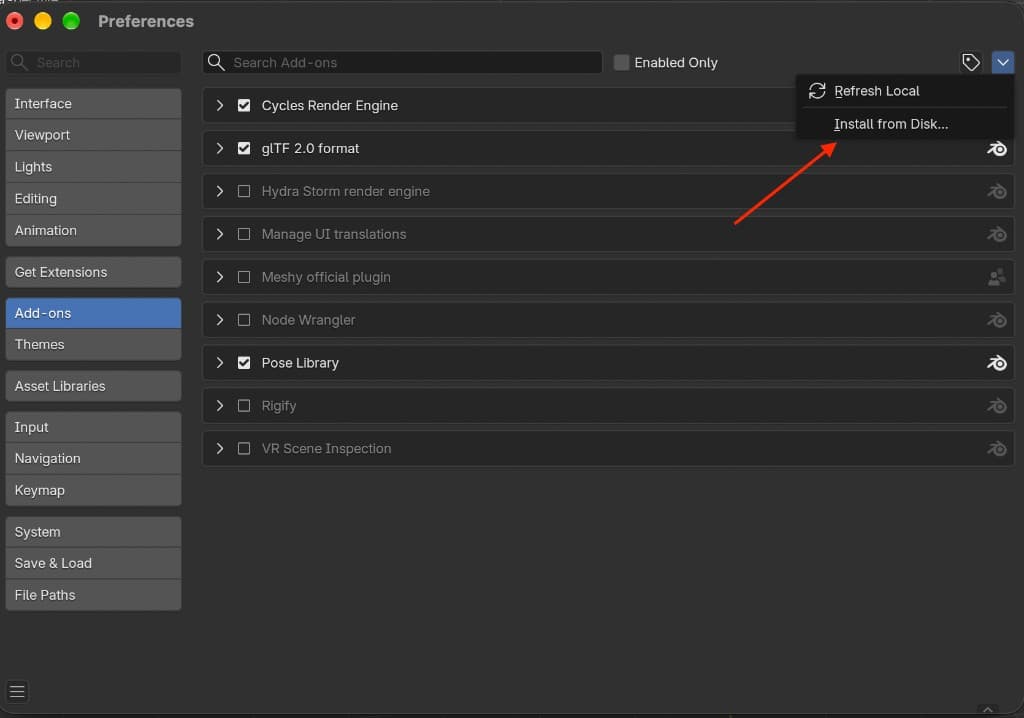Enable VR Scene Inspection add-on

pyautogui.click(x=244, y=449)
